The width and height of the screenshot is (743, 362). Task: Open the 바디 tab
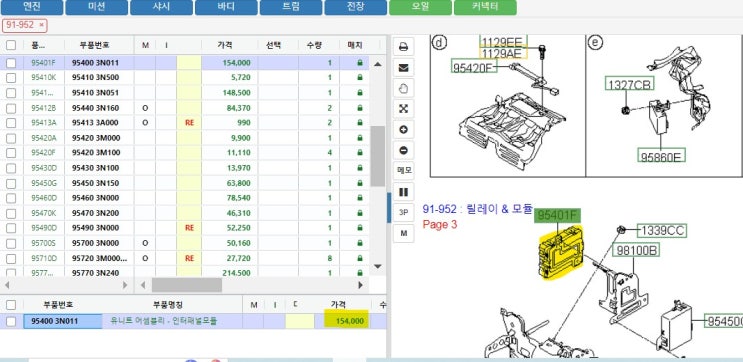pos(226,7)
